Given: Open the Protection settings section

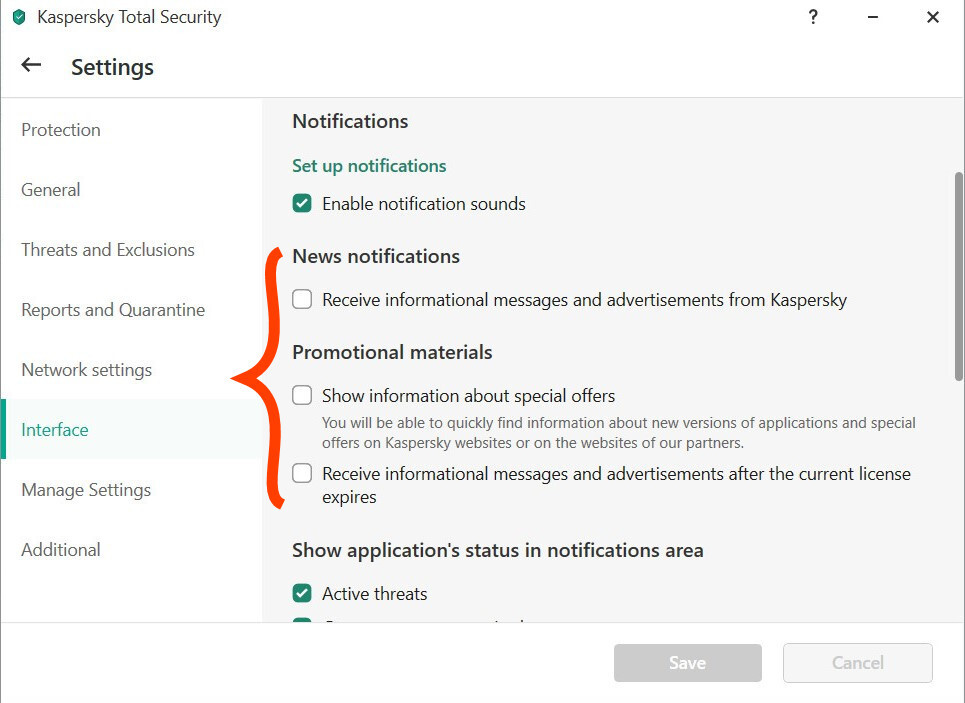Looking at the screenshot, I should tap(61, 130).
